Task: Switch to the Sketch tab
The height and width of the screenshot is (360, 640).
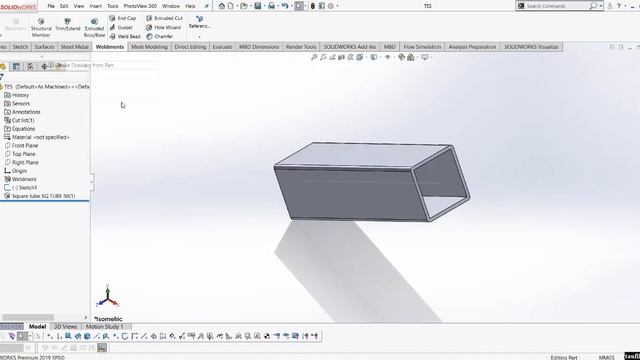Action: (20, 47)
